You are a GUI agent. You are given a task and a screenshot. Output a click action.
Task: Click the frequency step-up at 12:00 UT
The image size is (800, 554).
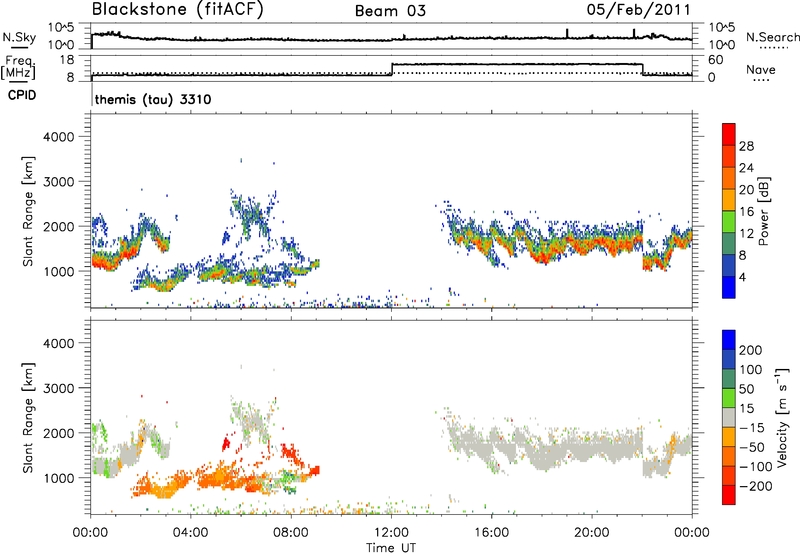(x=391, y=69)
